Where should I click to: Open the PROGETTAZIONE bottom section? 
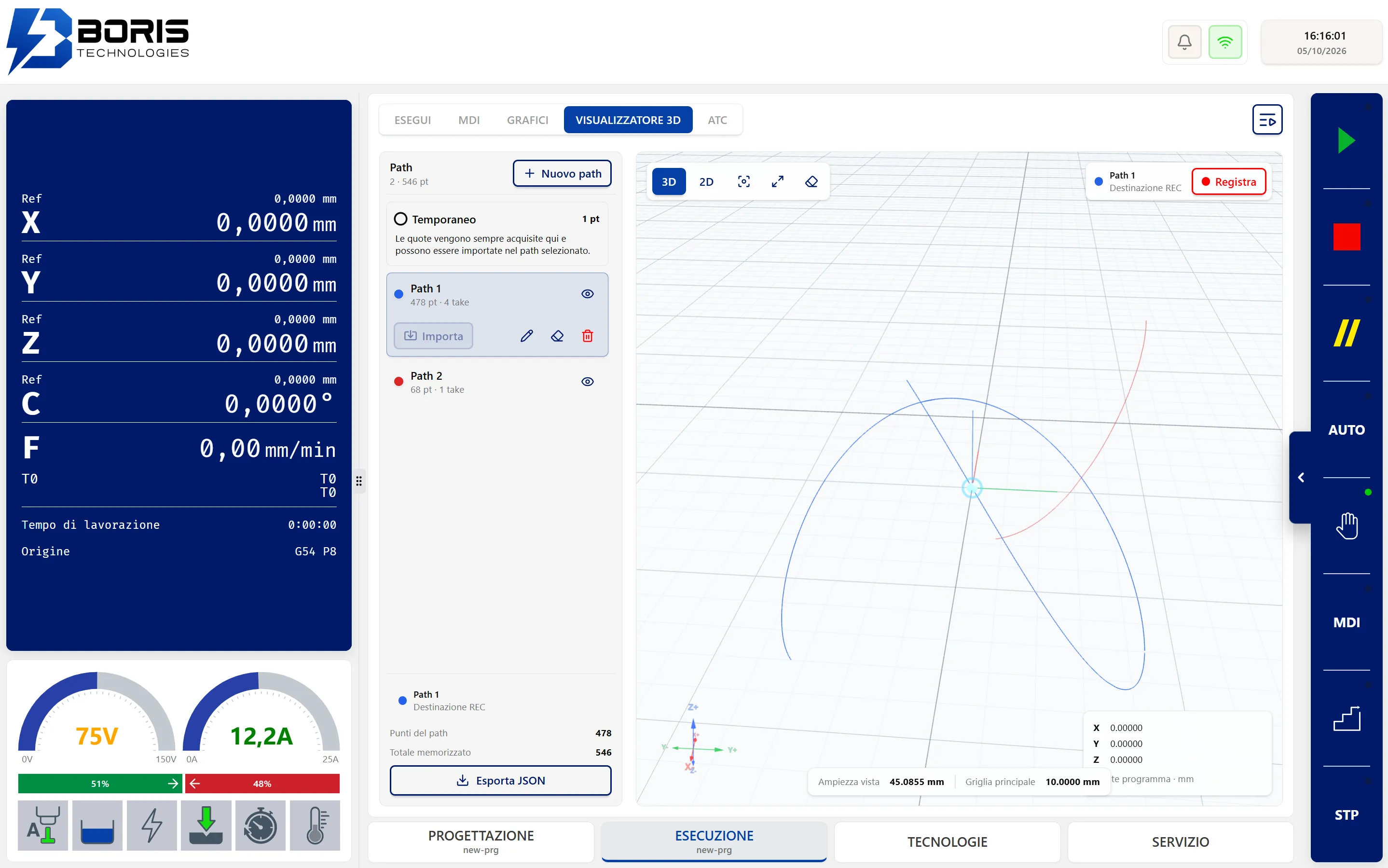click(x=481, y=841)
